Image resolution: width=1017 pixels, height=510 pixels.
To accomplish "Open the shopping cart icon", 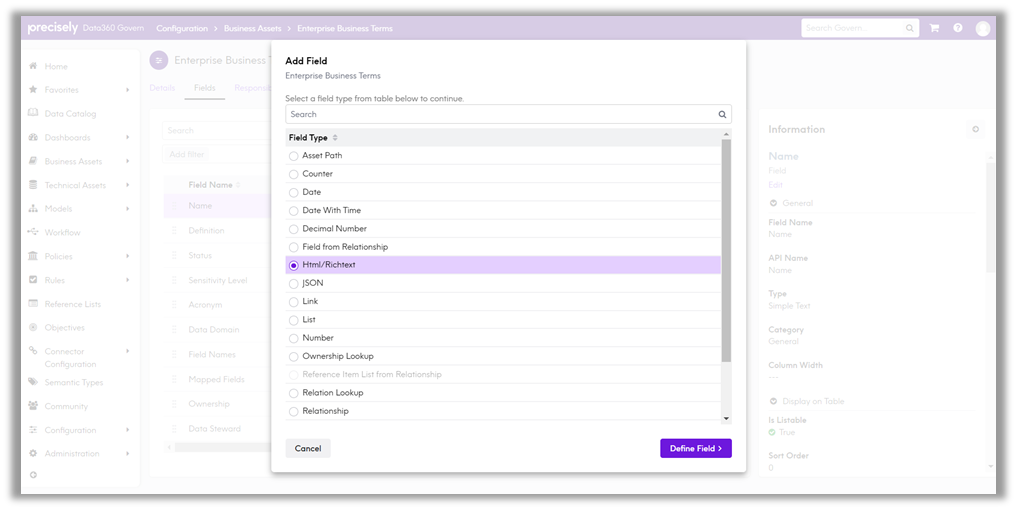I will (x=934, y=28).
